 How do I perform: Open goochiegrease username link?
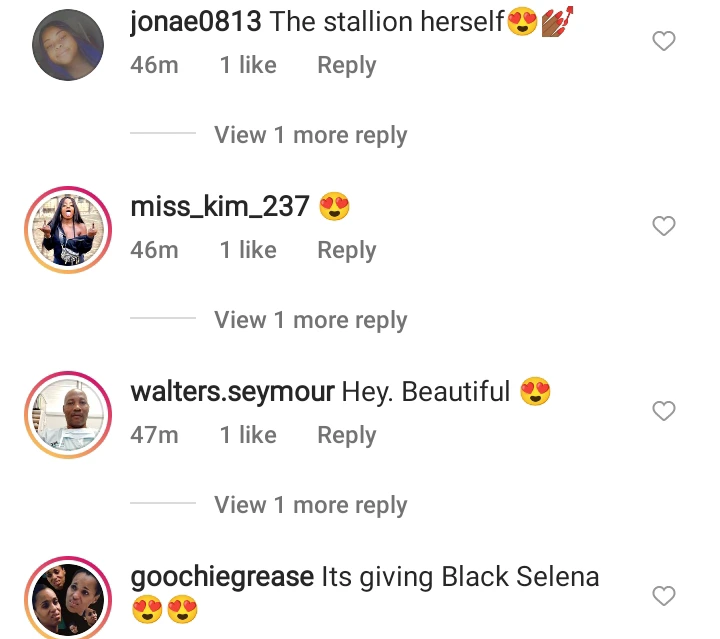pyautogui.click(x=222, y=577)
